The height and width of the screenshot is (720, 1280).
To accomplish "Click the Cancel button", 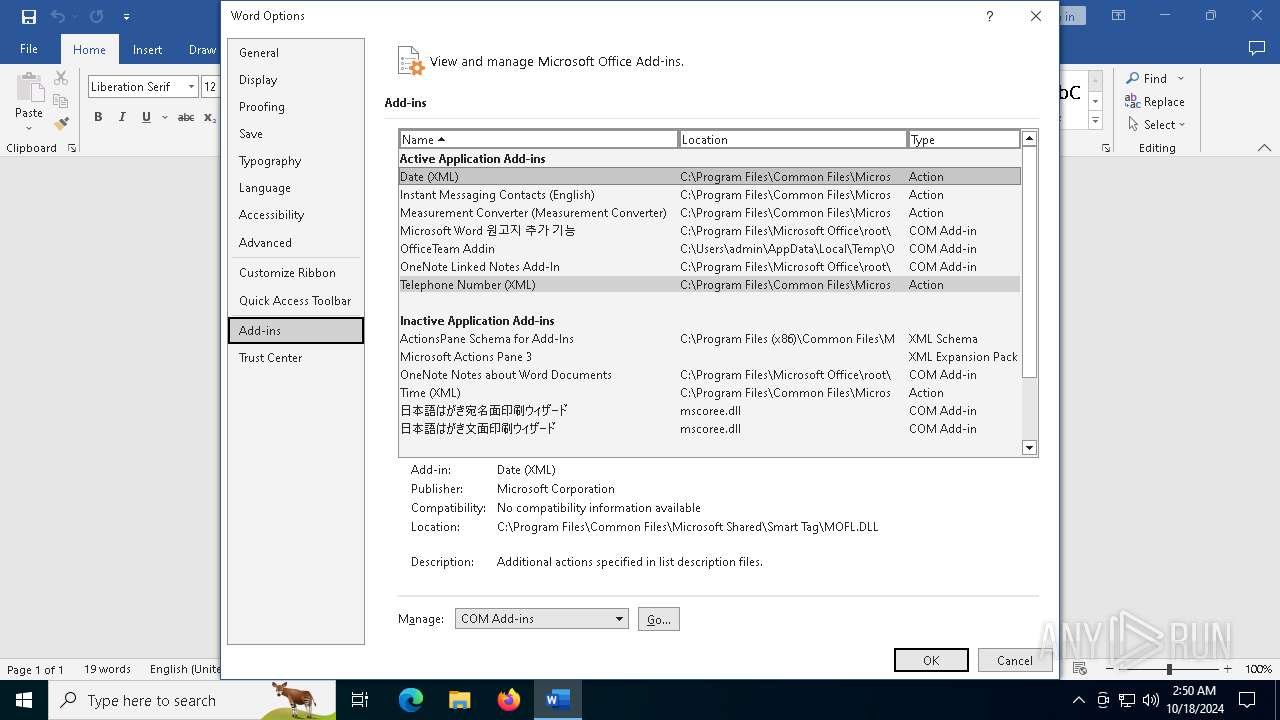I will pos(1014,660).
